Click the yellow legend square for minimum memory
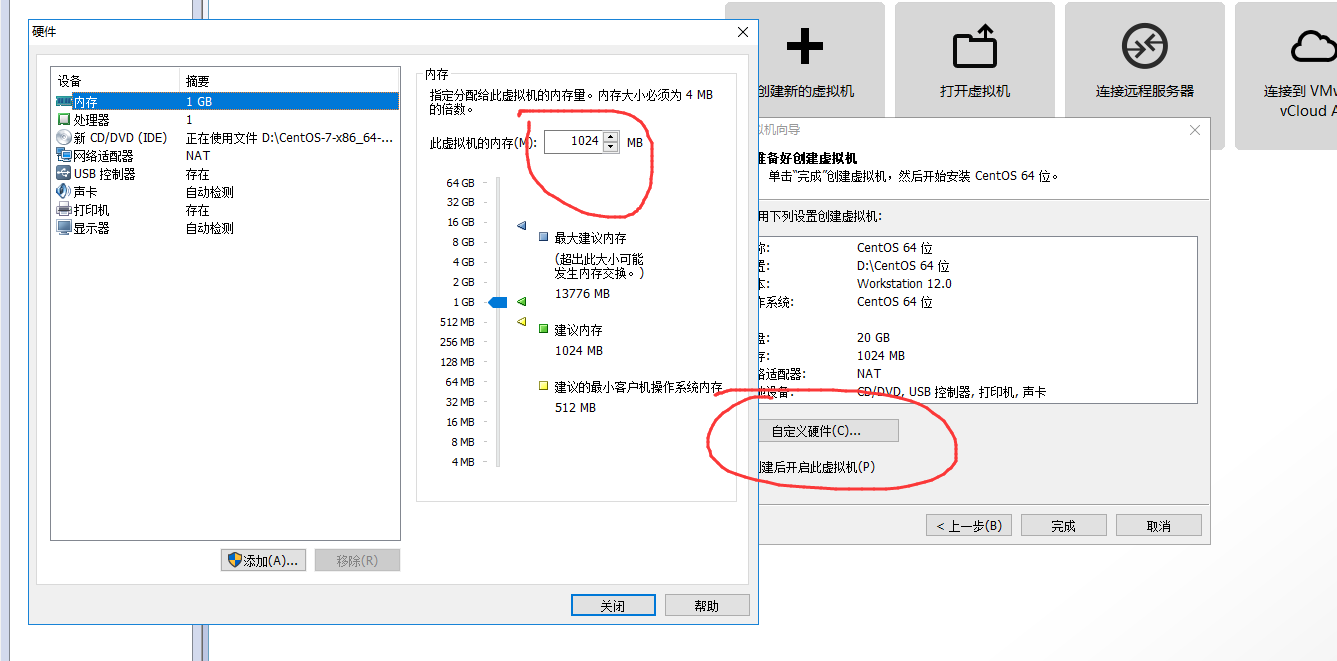This screenshot has width=1337, height=661. pos(543,386)
